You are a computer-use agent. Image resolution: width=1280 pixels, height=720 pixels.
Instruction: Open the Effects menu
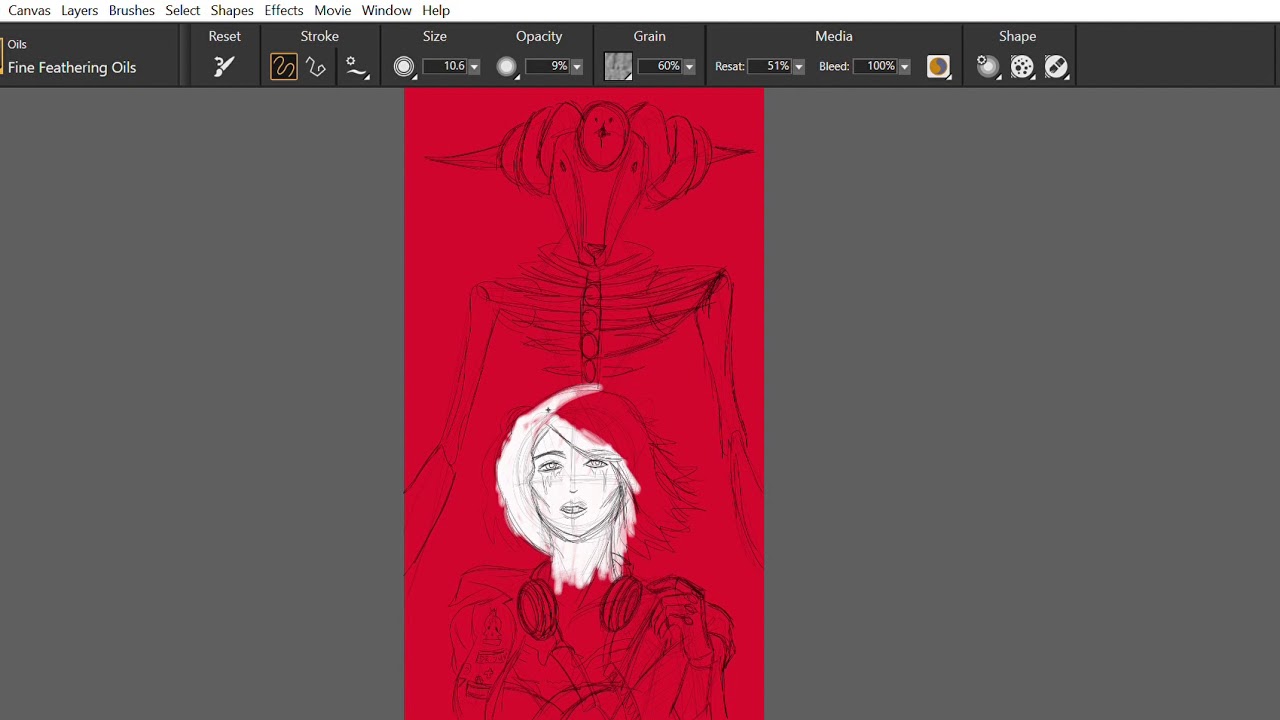284,10
